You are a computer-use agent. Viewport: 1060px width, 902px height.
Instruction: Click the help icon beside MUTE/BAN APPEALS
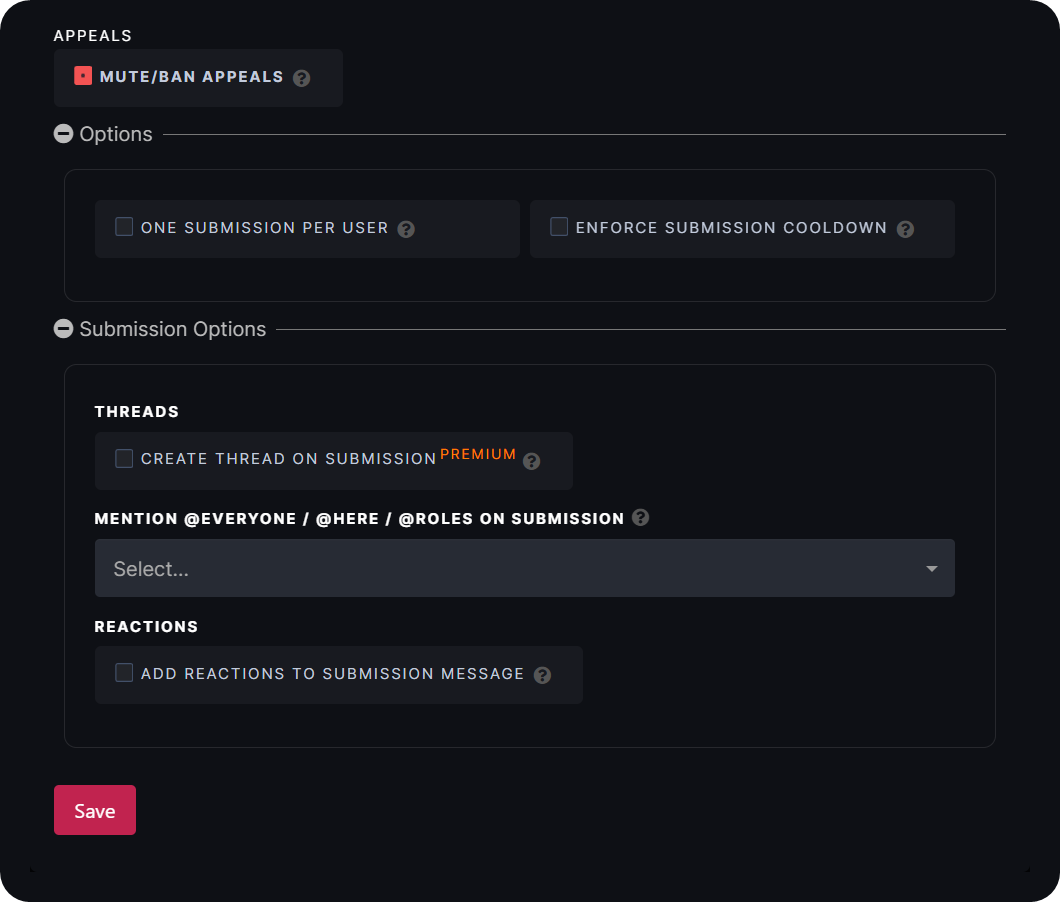(x=301, y=77)
